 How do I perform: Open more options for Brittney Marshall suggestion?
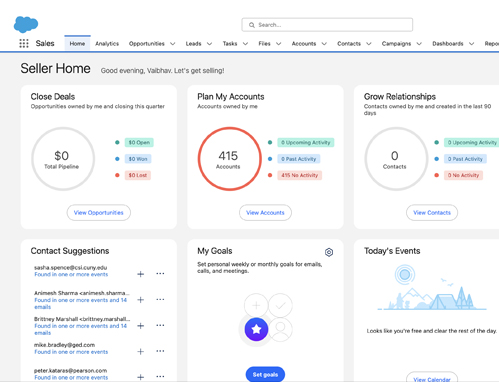(160, 325)
